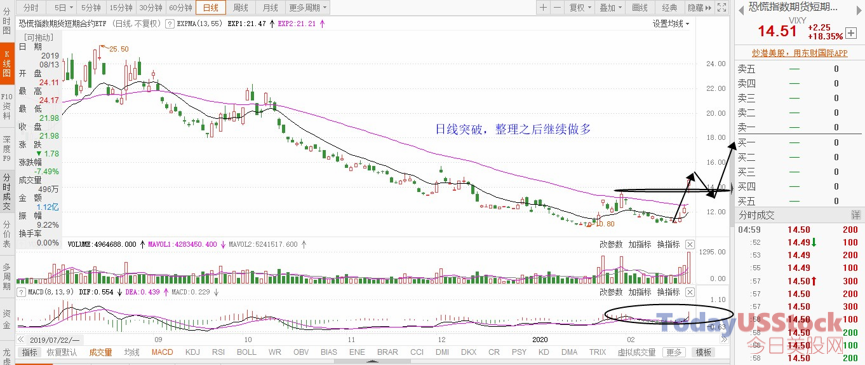865x365 pixels.
Task: Open the MACD help question-mark icon
Action: pos(22,291)
